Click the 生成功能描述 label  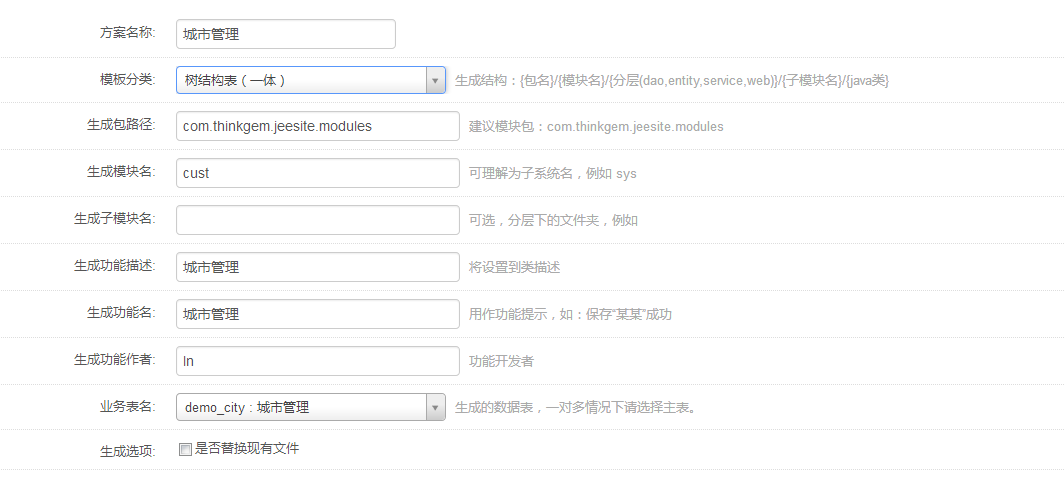click(115, 265)
